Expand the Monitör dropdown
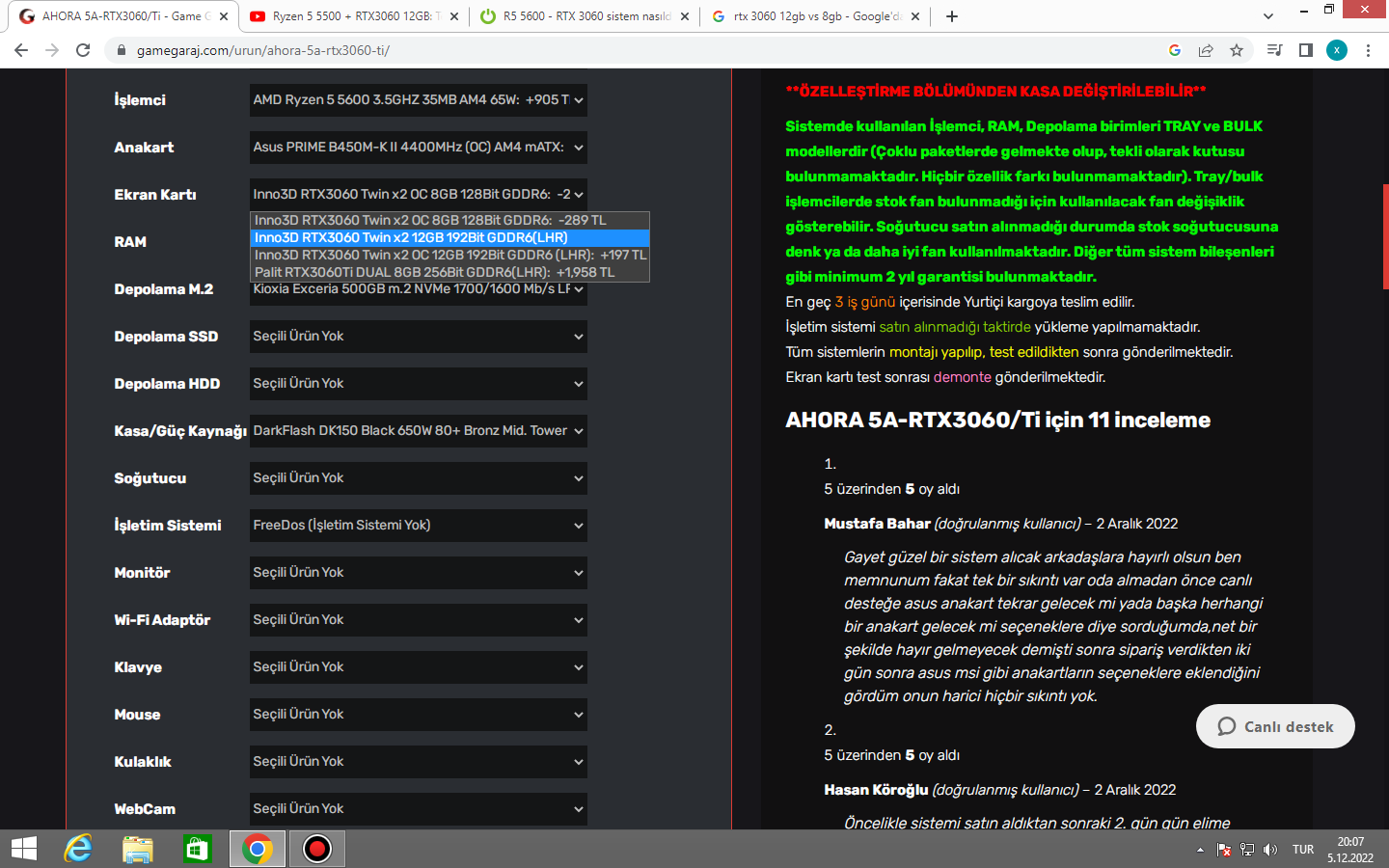Image resolution: width=1389 pixels, height=868 pixels. pos(419,572)
